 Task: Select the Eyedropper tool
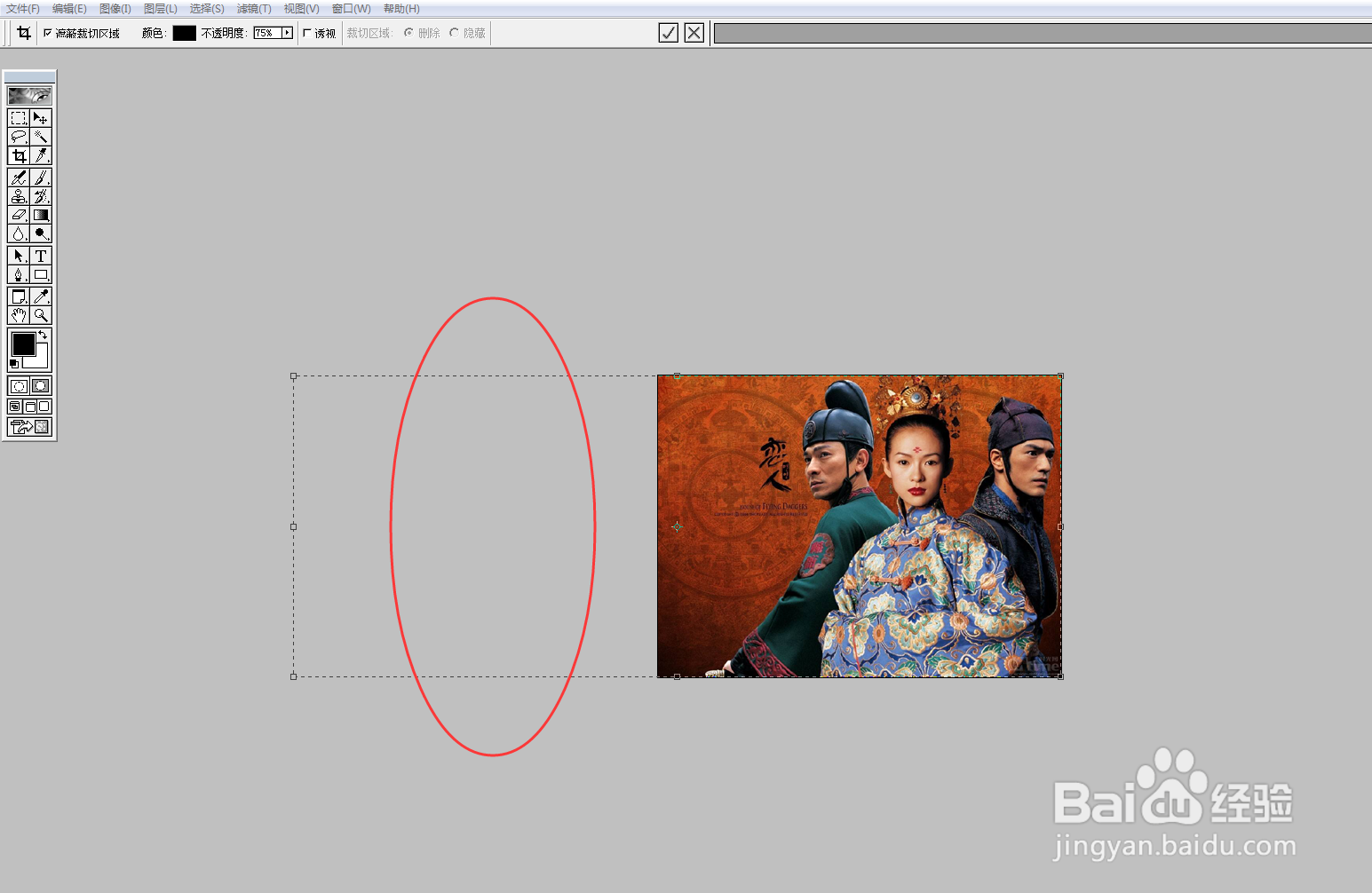click(x=41, y=296)
